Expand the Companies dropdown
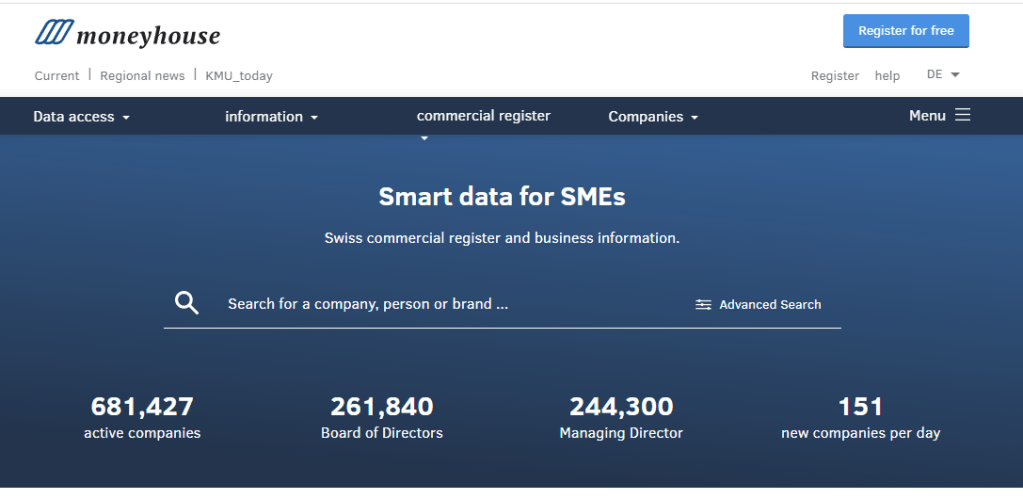This screenshot has height=499, width=1023. tap(653, 117)
